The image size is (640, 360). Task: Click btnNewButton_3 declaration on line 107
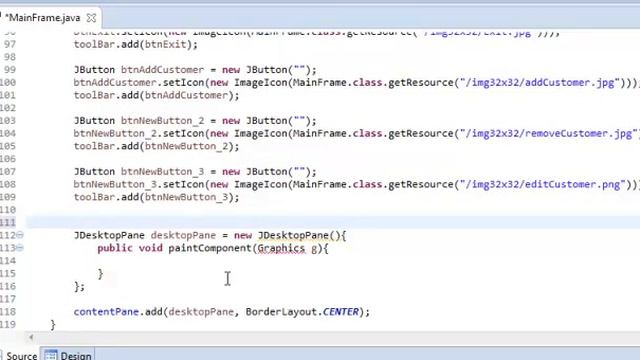pos(162,172)
